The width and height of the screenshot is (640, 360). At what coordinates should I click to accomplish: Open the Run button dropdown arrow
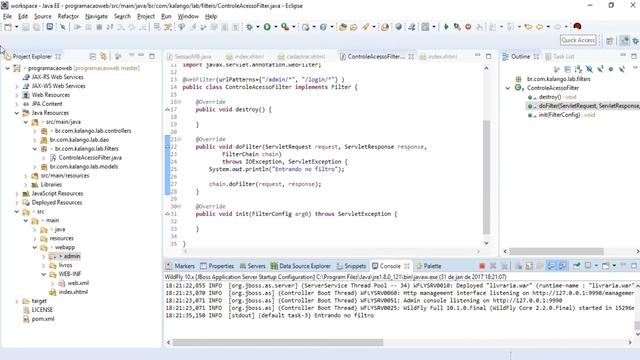click(276, 27)
